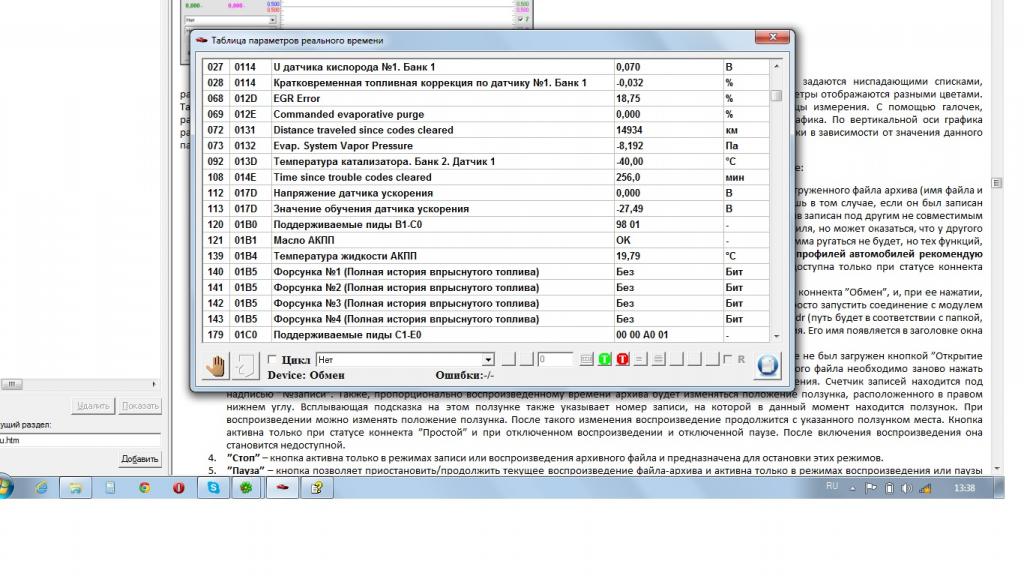Select row "U датчика кислорода №1. Банк 1"

486,67
